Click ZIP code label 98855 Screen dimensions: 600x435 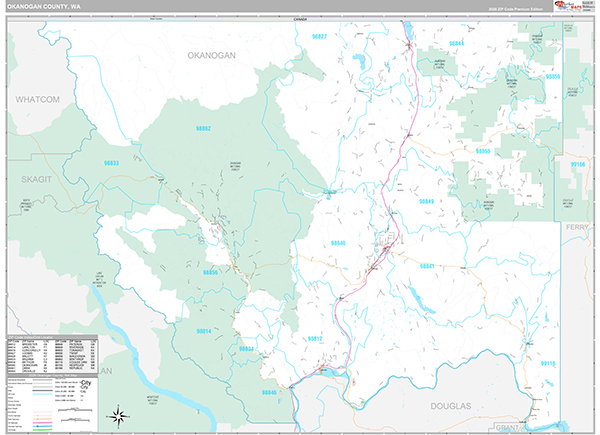pyautogui.click(x=483, y=151)
